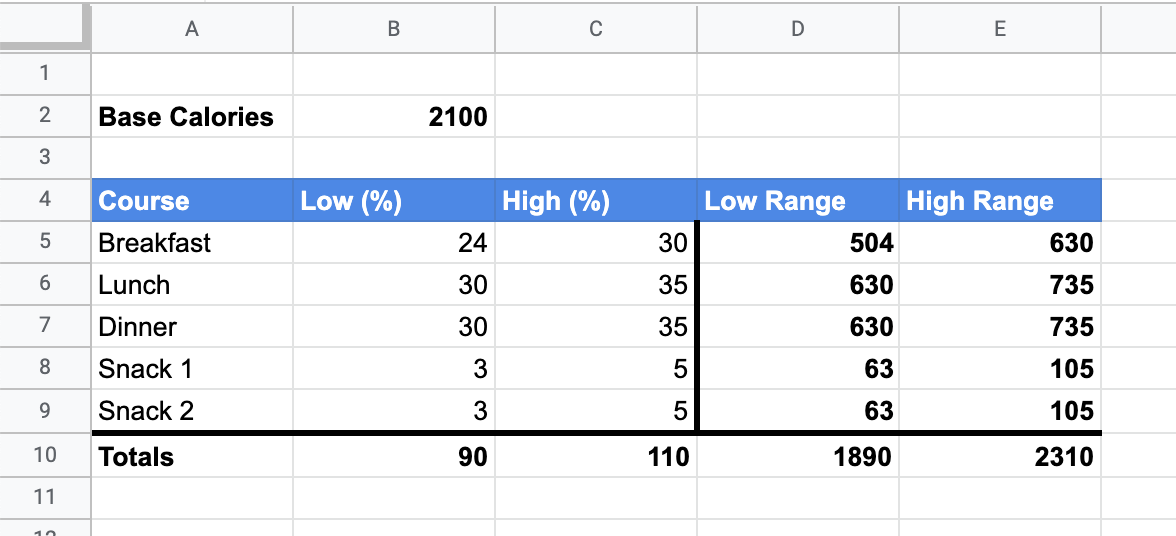Select the High Range header cell

pyautogui.click(x=999, y=201)
